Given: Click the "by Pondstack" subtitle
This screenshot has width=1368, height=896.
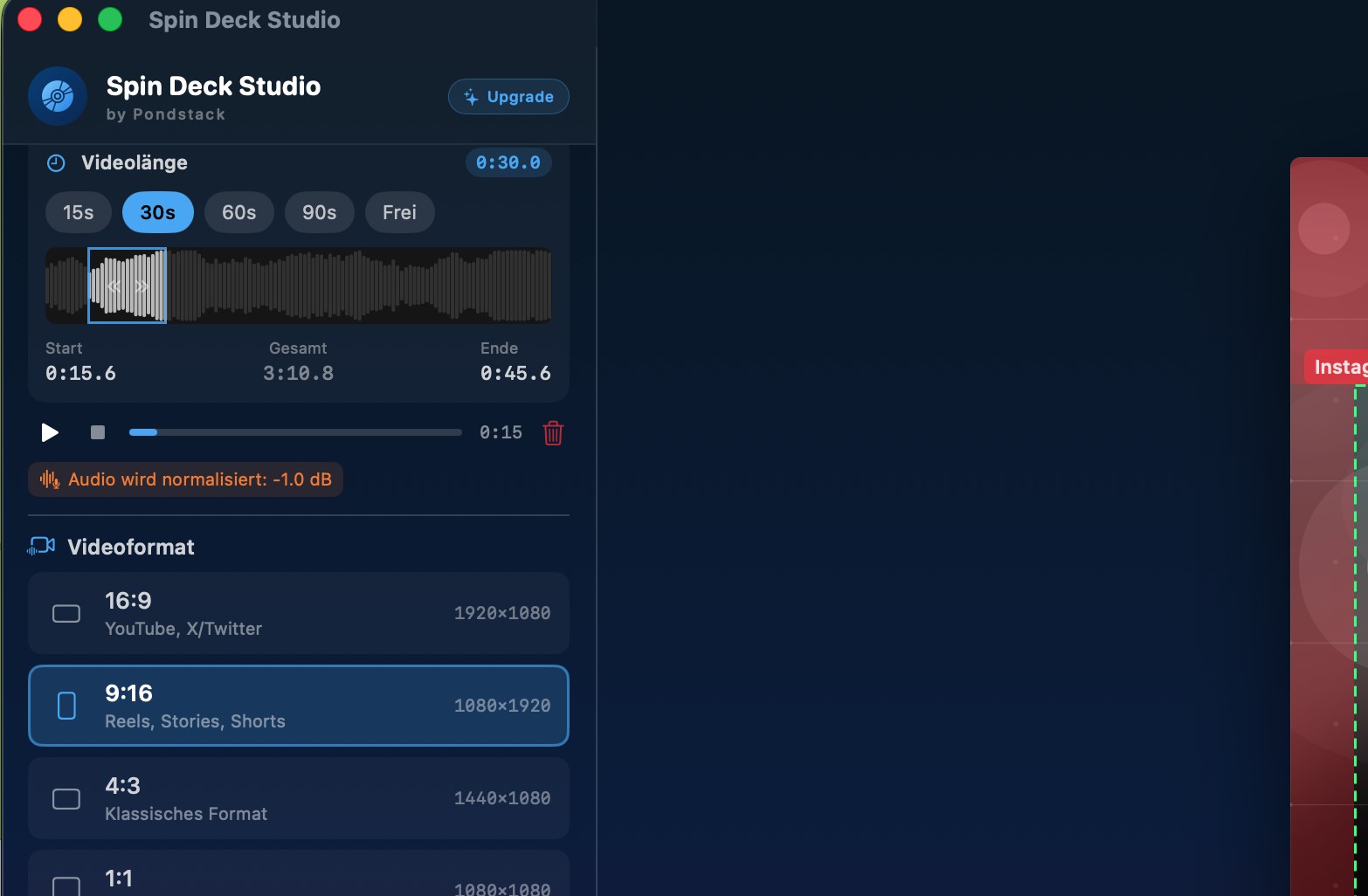Looking at the screenshot, I should pyautogui.click(x=166, y=114).
